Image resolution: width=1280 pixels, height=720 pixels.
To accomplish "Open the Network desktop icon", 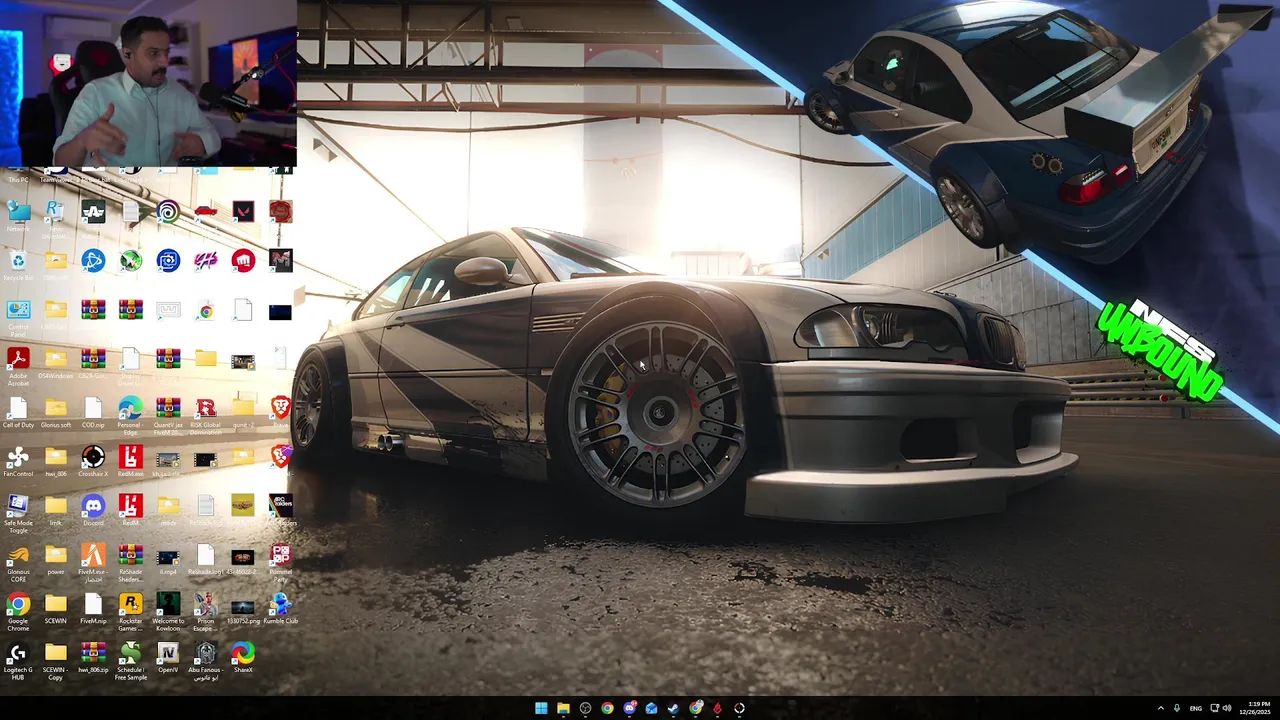I will [x=18, y=214].
